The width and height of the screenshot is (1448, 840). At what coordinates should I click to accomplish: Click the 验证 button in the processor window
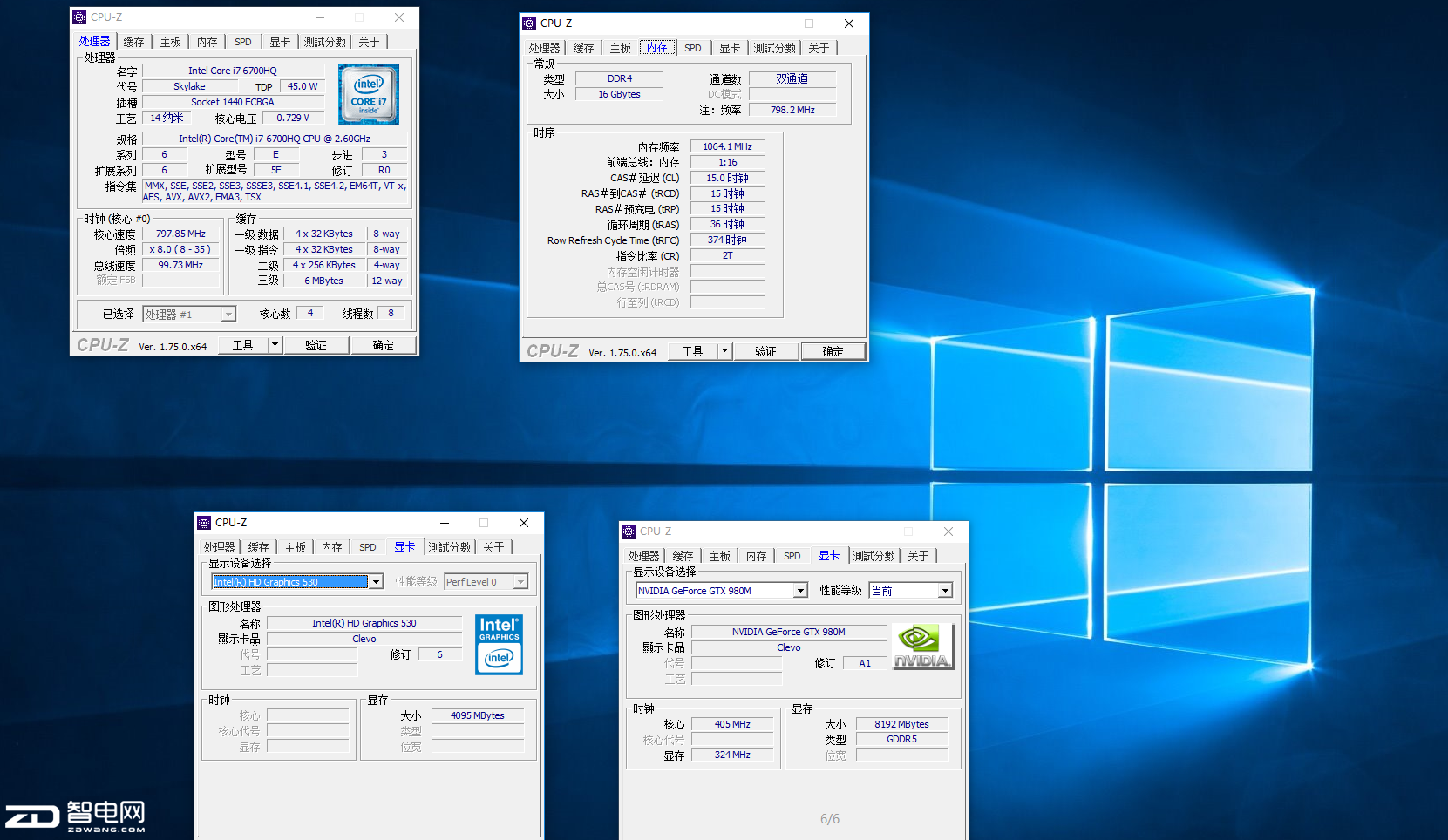click(316, 345)
